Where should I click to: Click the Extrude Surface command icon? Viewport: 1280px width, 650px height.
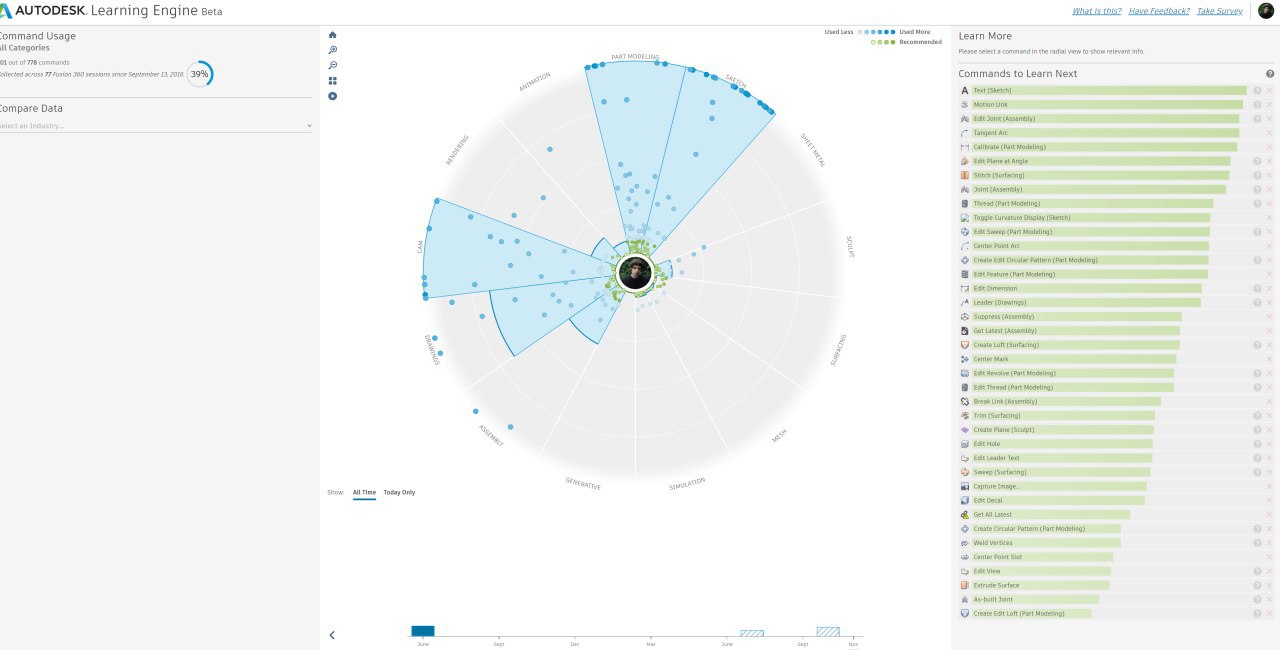[965, 585]
